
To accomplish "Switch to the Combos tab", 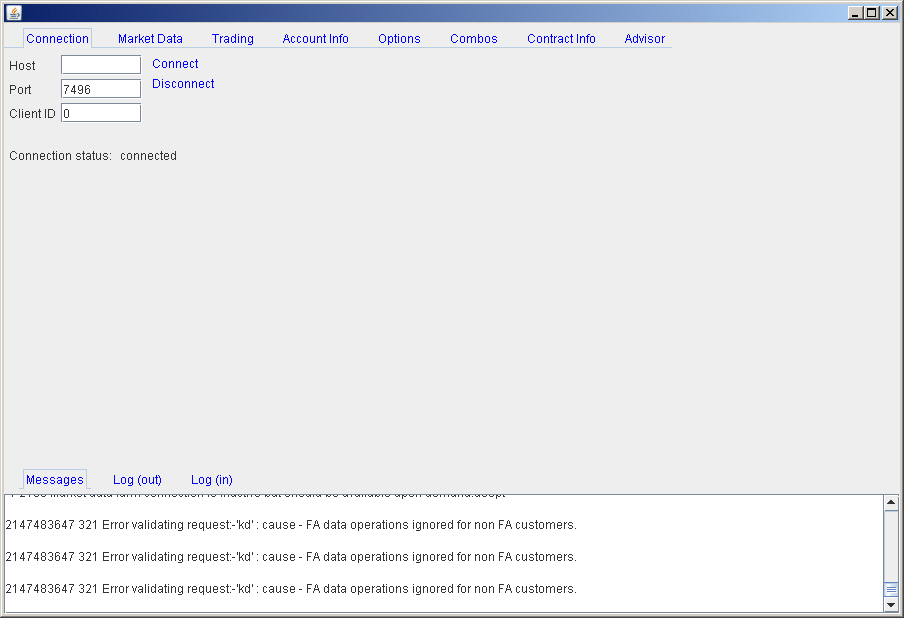I will pos(473,39).
